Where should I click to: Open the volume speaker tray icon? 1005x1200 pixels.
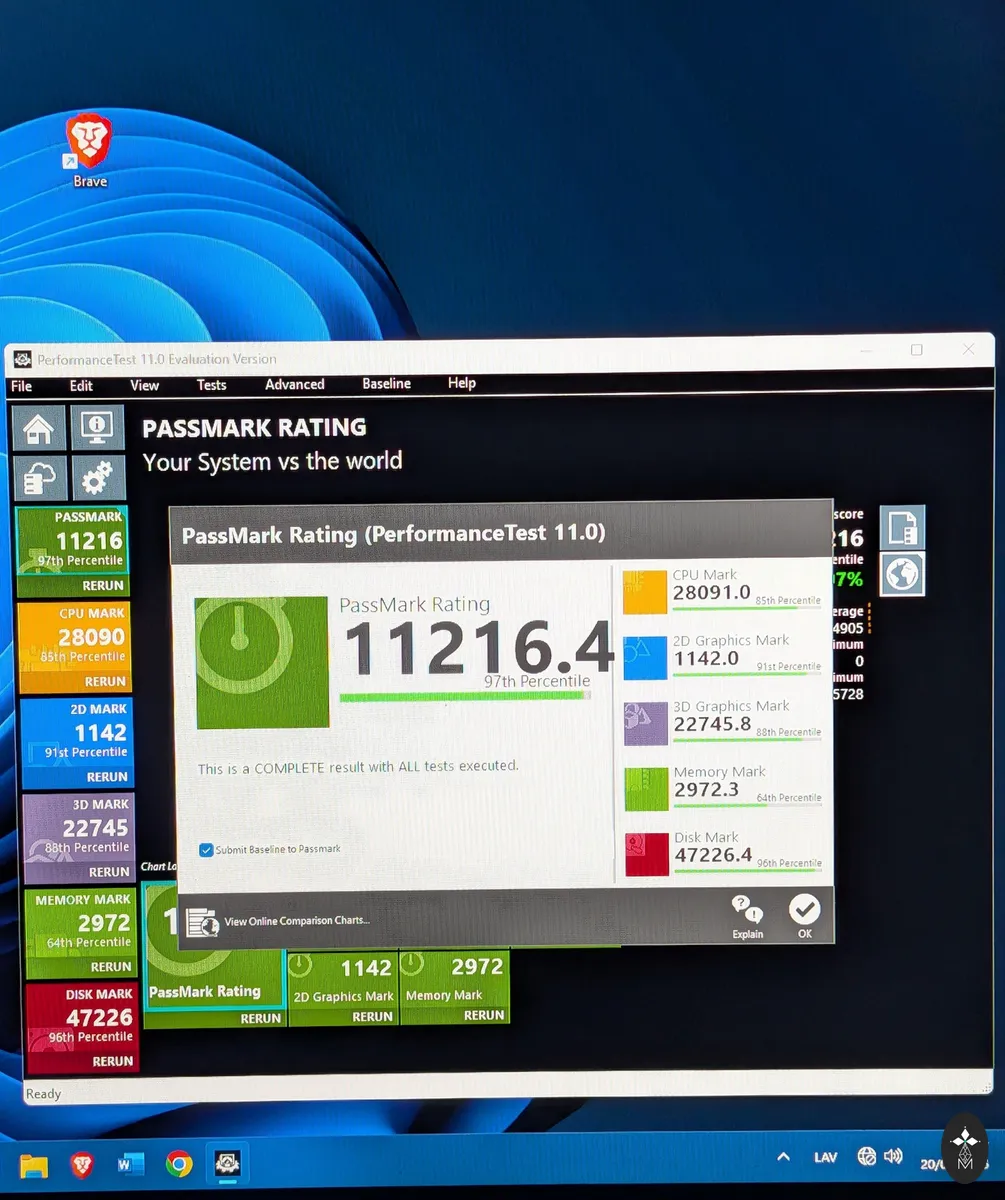(x=893, y=1157)
